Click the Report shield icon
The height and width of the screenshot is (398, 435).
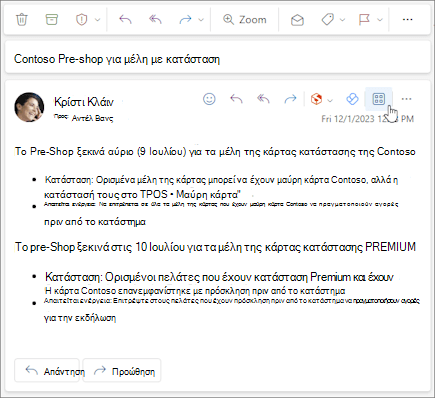(81, 20)
